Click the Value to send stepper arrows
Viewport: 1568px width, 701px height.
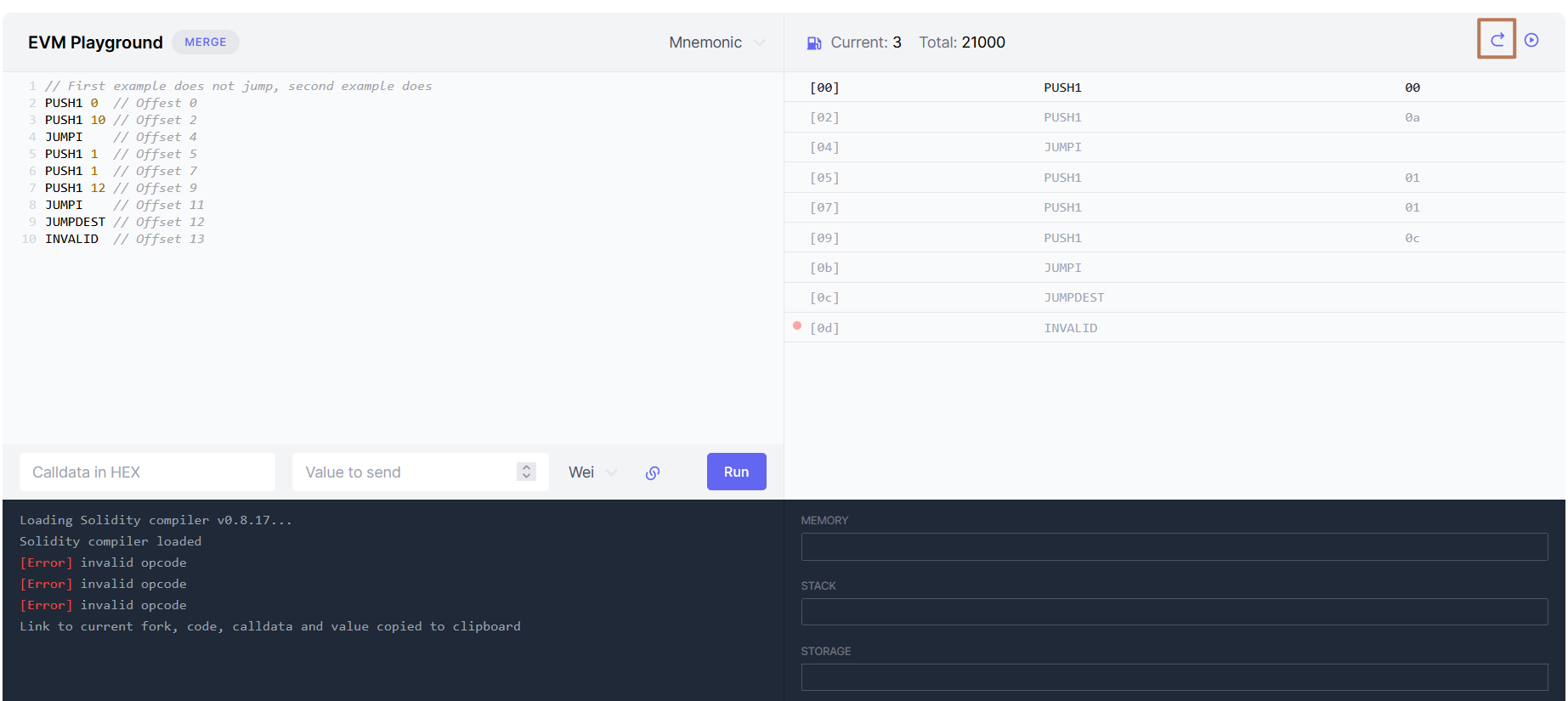coord(526,472)
